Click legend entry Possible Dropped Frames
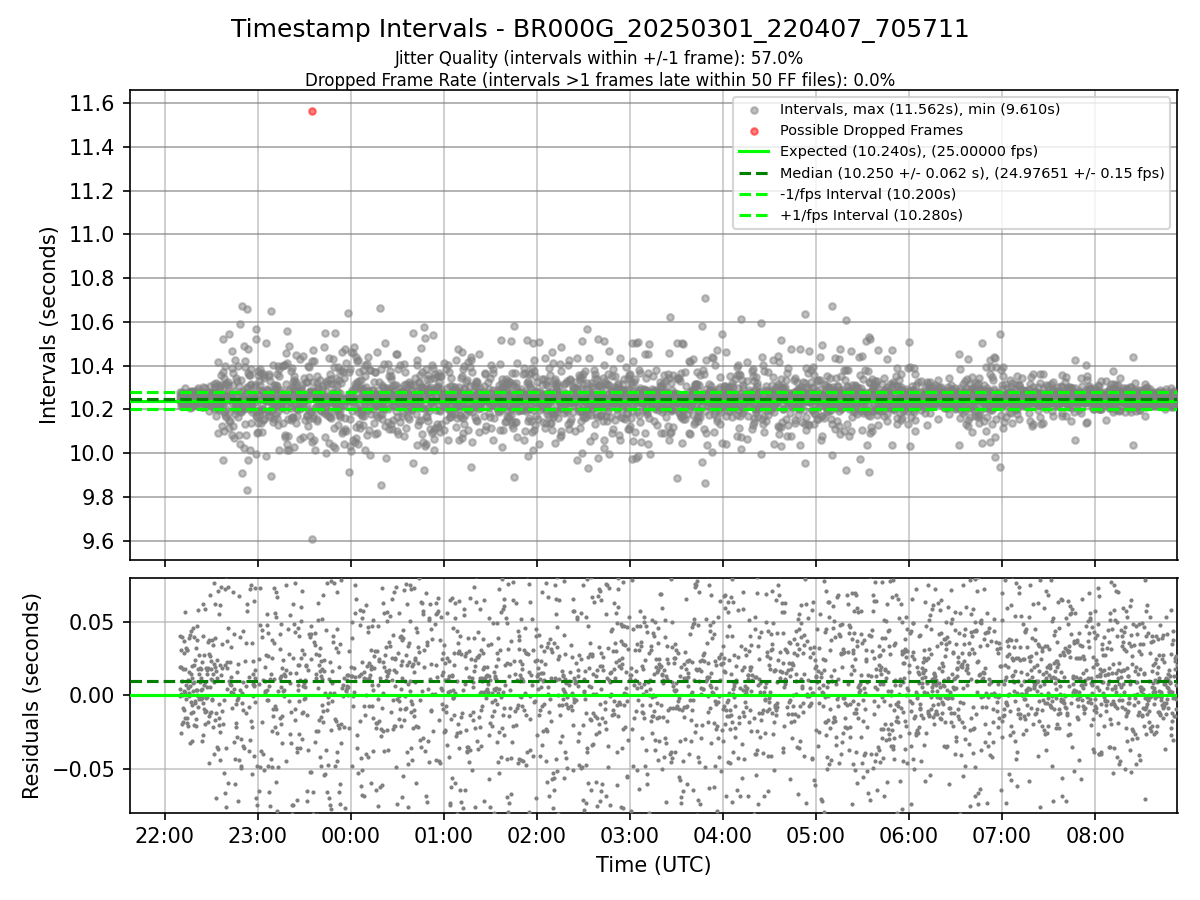Image resolution: width=1200 pixels, height=900 pixels. (871, 130)
